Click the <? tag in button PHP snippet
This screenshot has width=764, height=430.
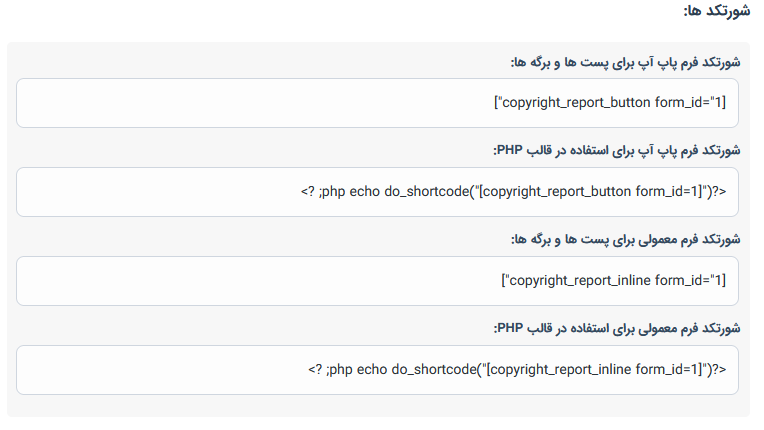(308, 192)
